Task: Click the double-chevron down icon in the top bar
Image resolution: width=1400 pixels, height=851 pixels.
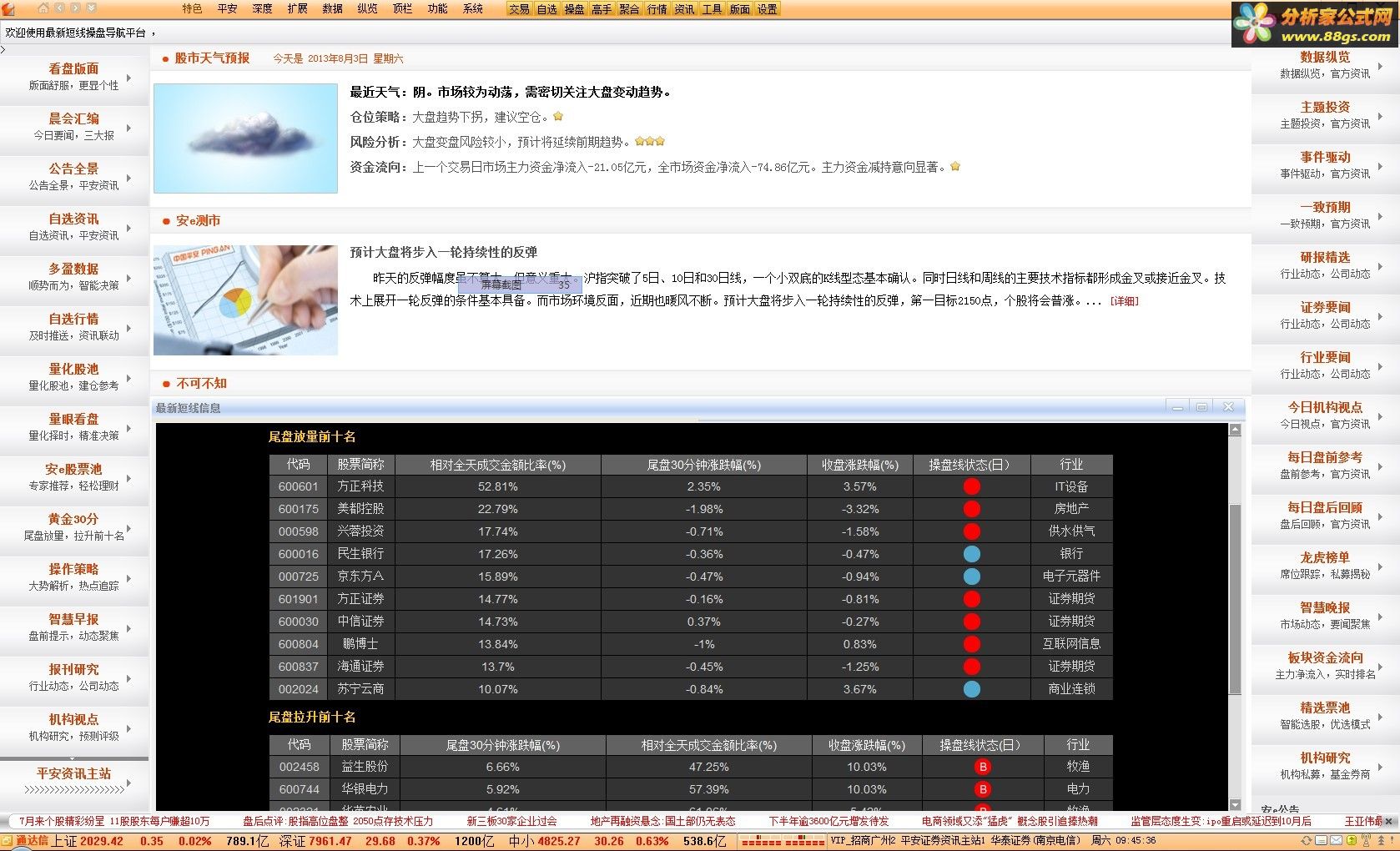Action: click(x=91, y=8)
